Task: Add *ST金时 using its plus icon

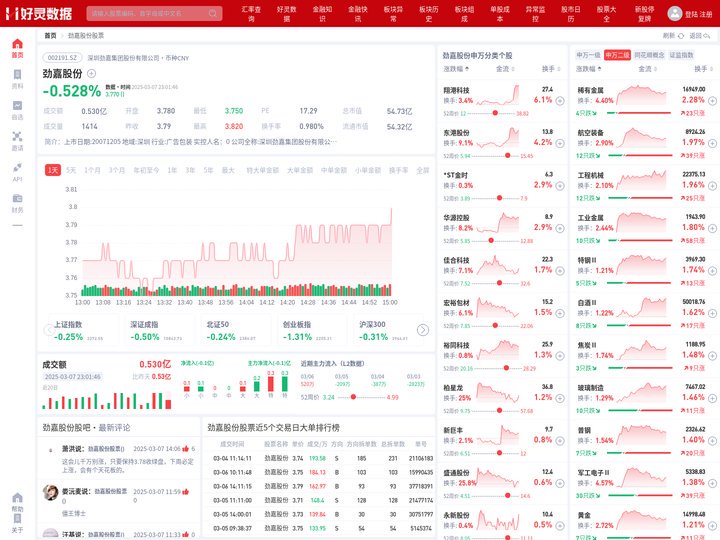Action: (x=560, y=186)
